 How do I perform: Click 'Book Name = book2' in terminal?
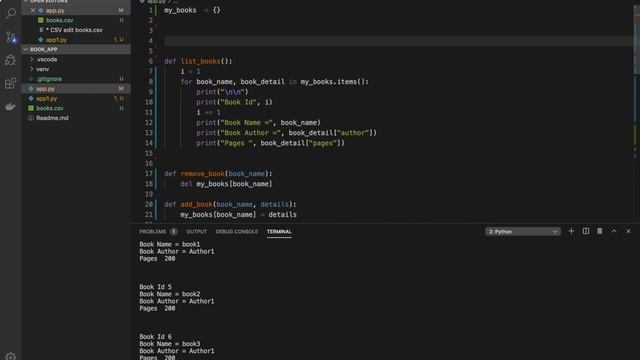[x=170, y=294]
